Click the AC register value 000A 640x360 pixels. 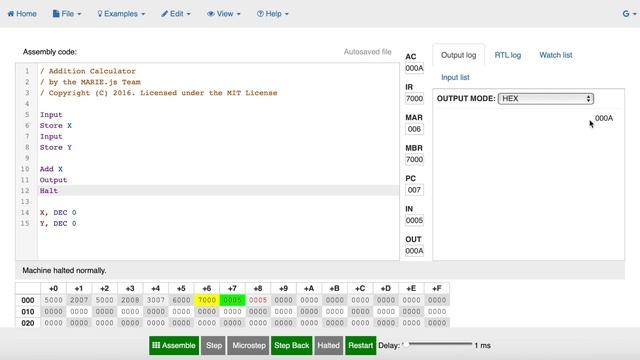click(414, 68)
